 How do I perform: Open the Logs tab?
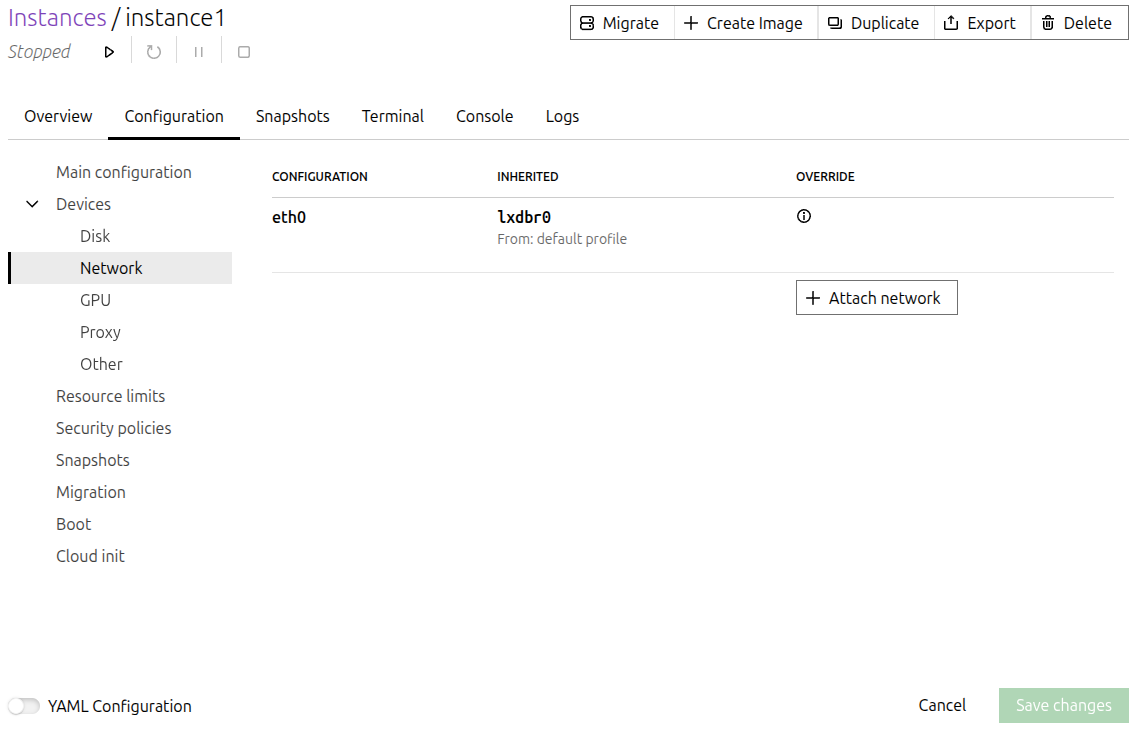(562, 116)
